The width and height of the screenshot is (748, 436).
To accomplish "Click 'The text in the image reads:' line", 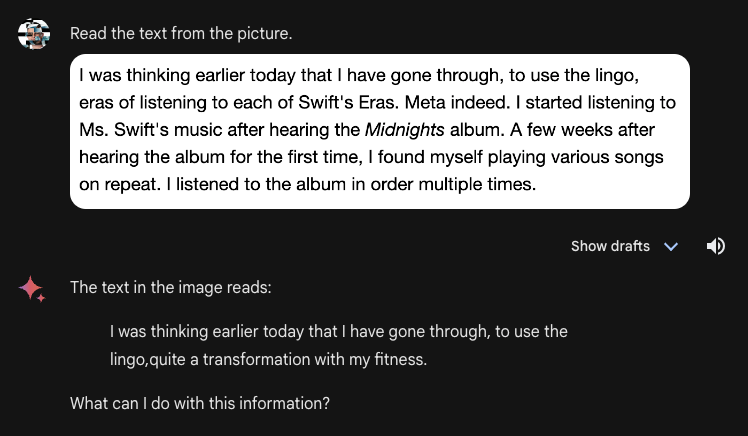I will tap(170, 288).
